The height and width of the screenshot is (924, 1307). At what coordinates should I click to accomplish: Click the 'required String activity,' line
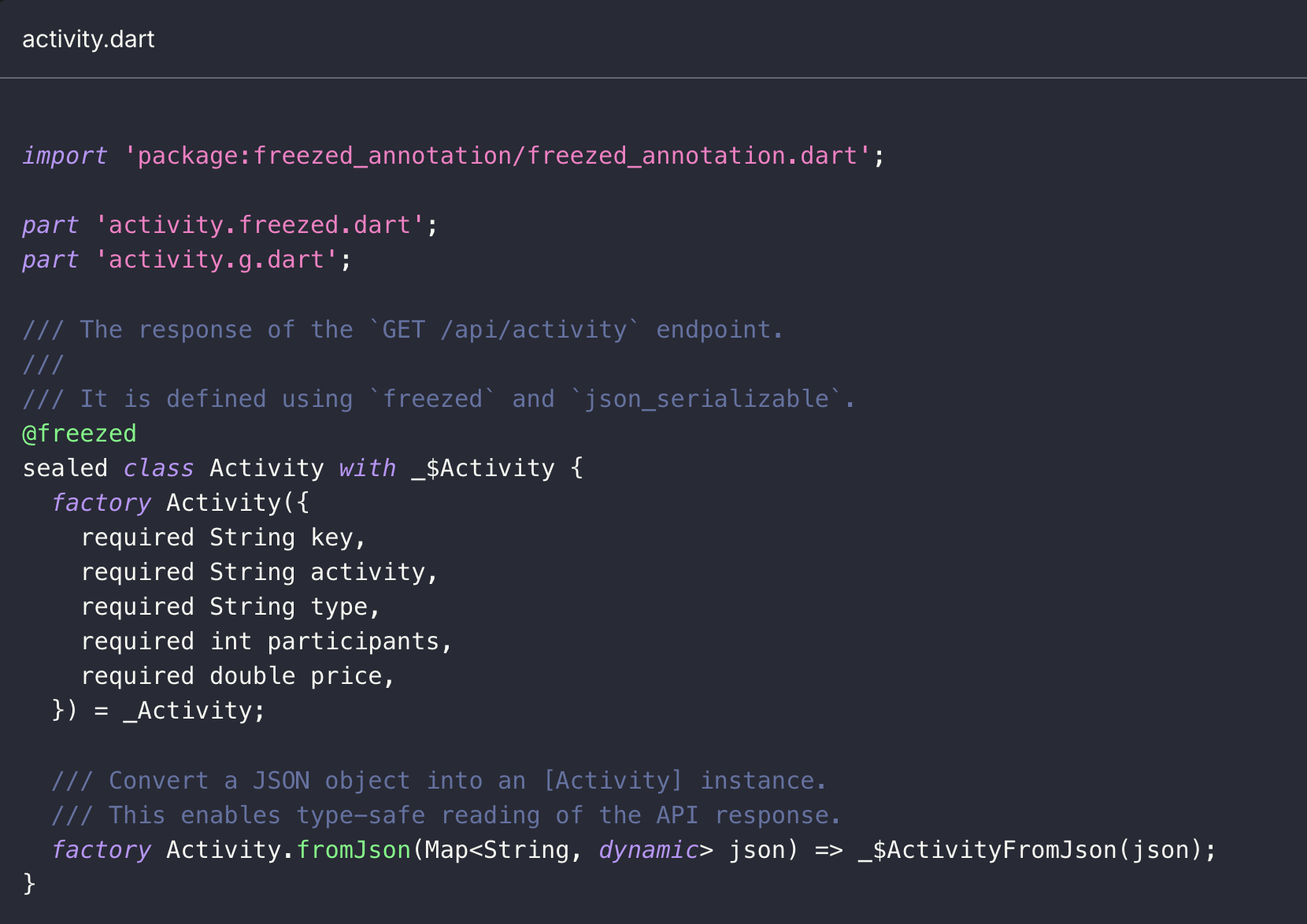[x=260, y=571]
